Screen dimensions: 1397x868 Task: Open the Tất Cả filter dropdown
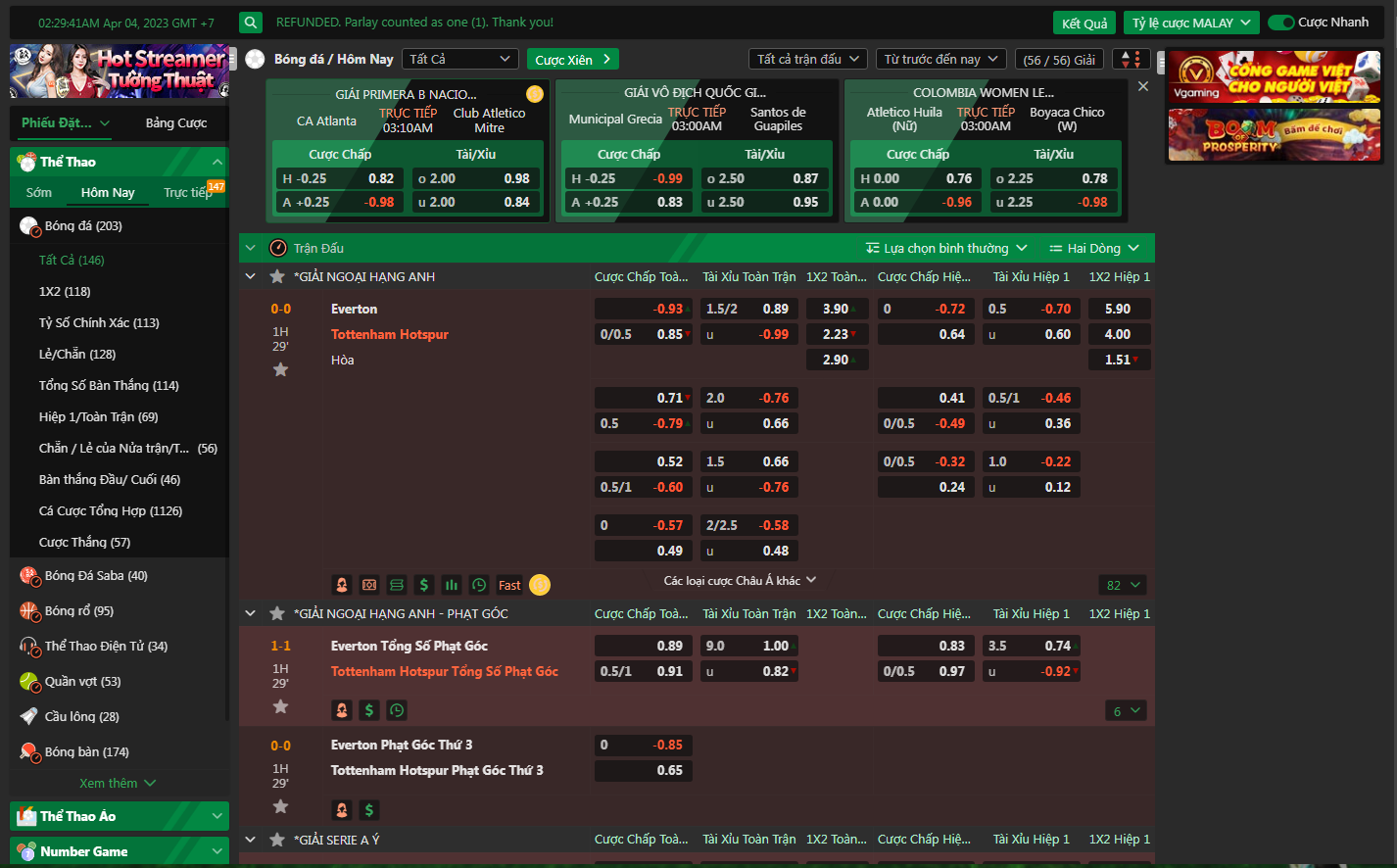(459, 59)
